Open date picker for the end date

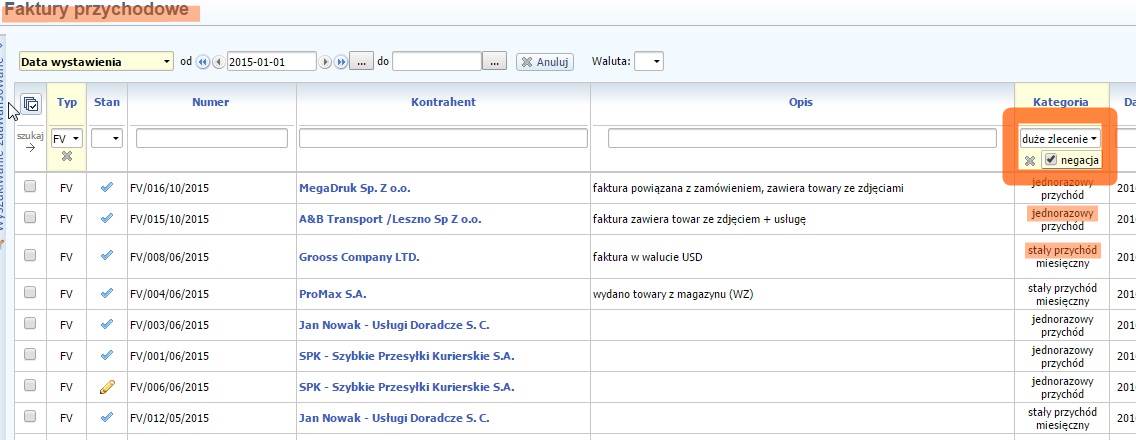(x=494, y=62)
